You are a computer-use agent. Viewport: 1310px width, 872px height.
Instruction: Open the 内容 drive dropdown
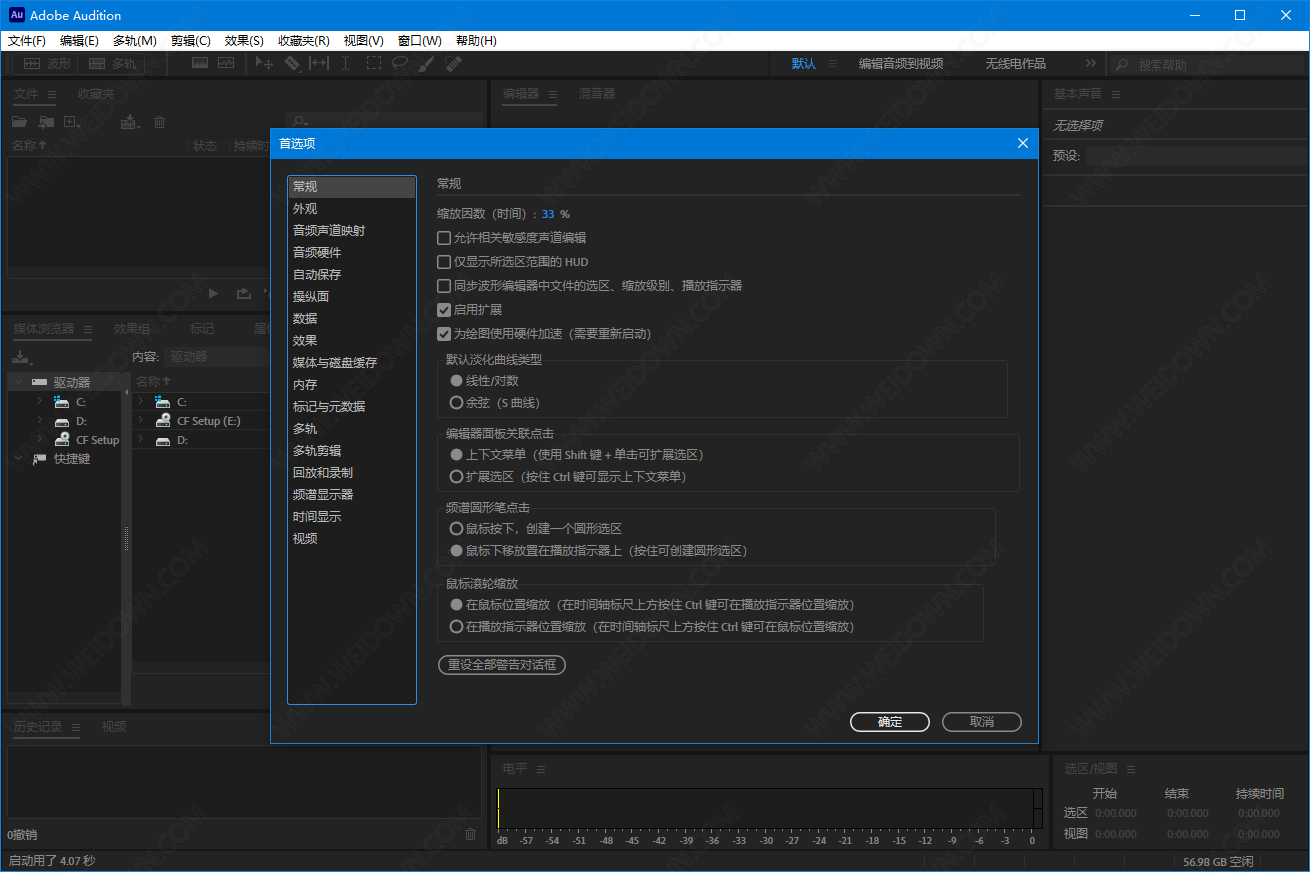216,356
